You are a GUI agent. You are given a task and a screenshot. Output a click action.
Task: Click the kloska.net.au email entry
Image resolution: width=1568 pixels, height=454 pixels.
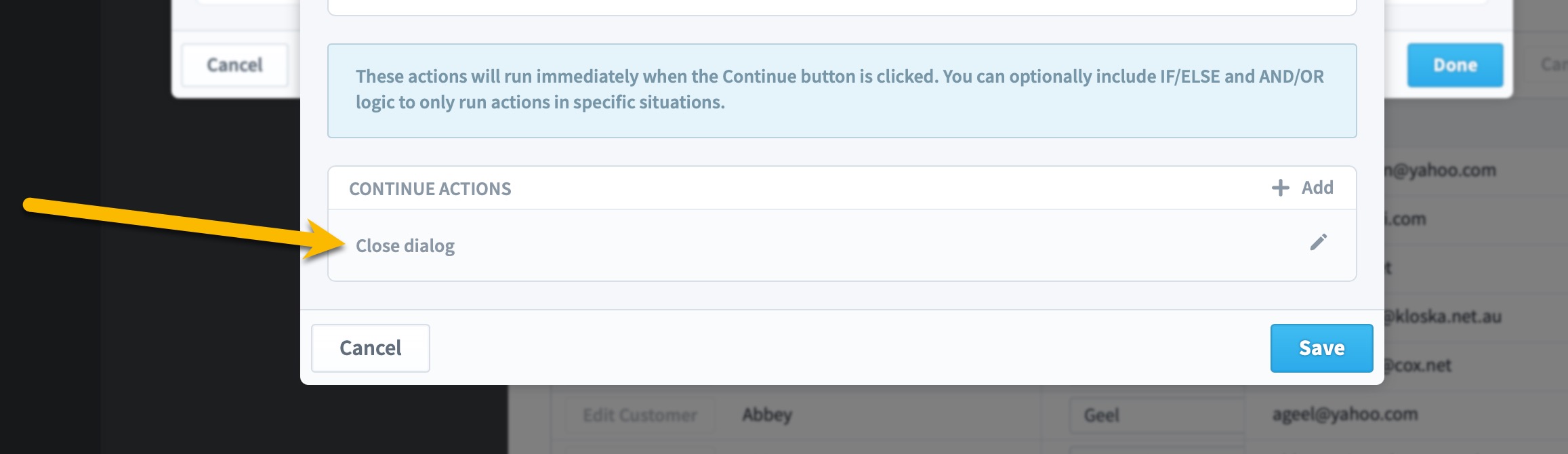(x=1443, y=316)
